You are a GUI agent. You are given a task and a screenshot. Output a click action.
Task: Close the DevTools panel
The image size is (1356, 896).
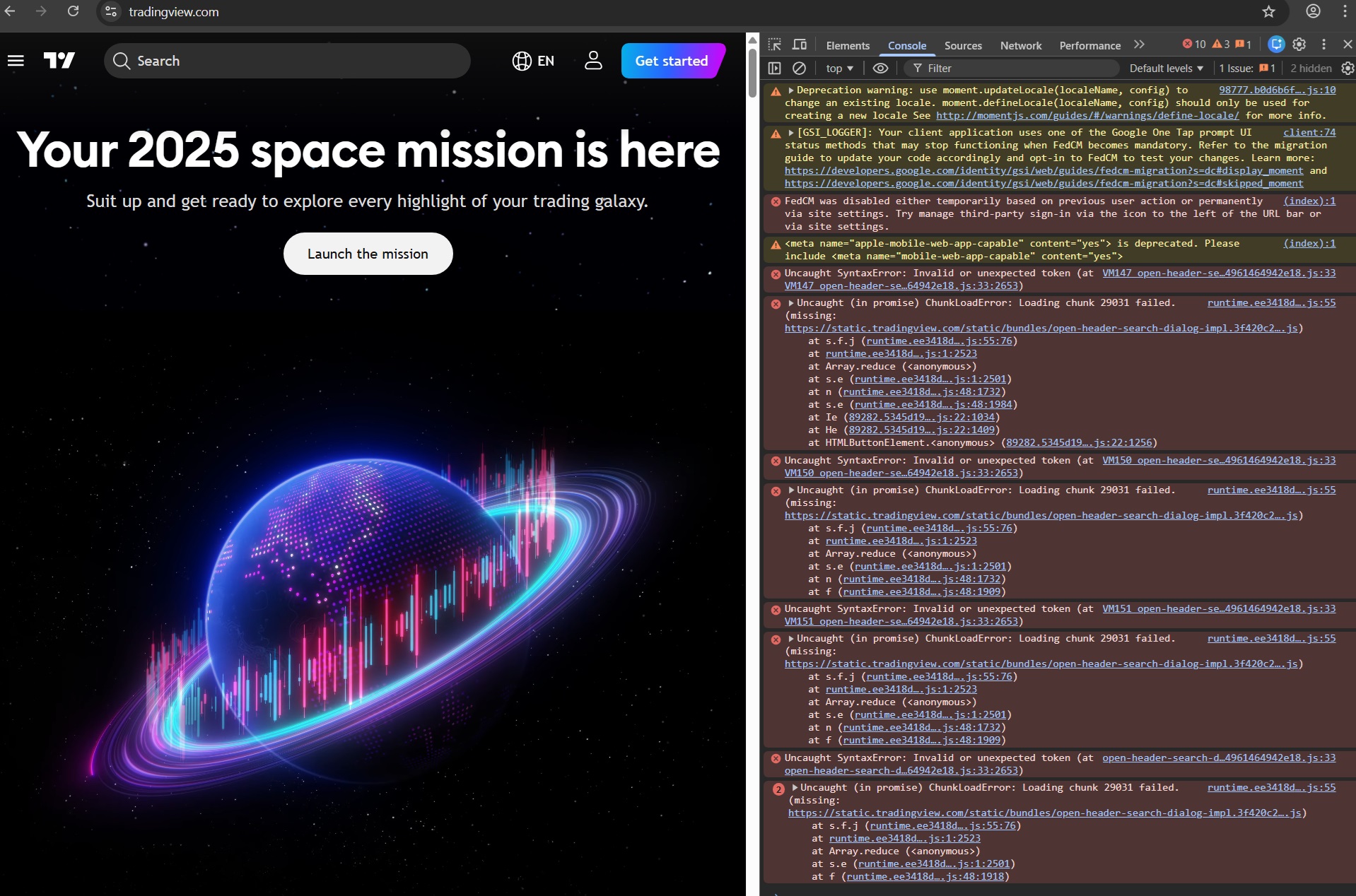[1348, 45]
